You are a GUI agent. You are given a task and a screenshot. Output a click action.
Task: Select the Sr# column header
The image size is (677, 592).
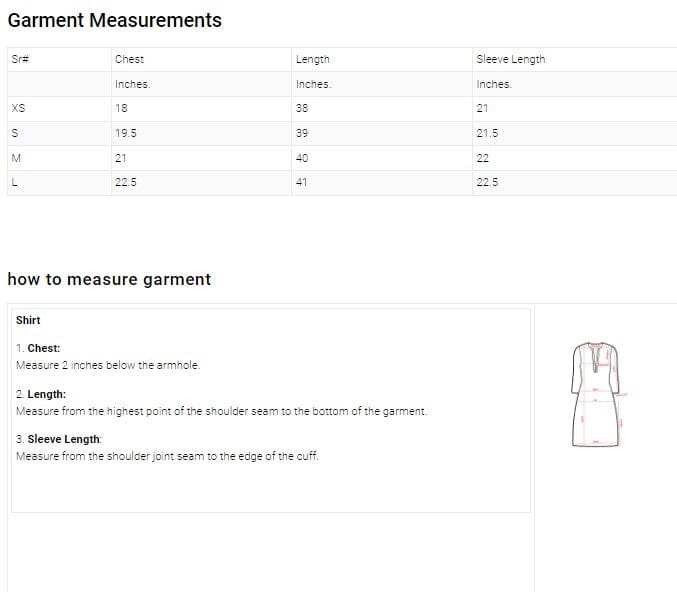coord(20,59)
